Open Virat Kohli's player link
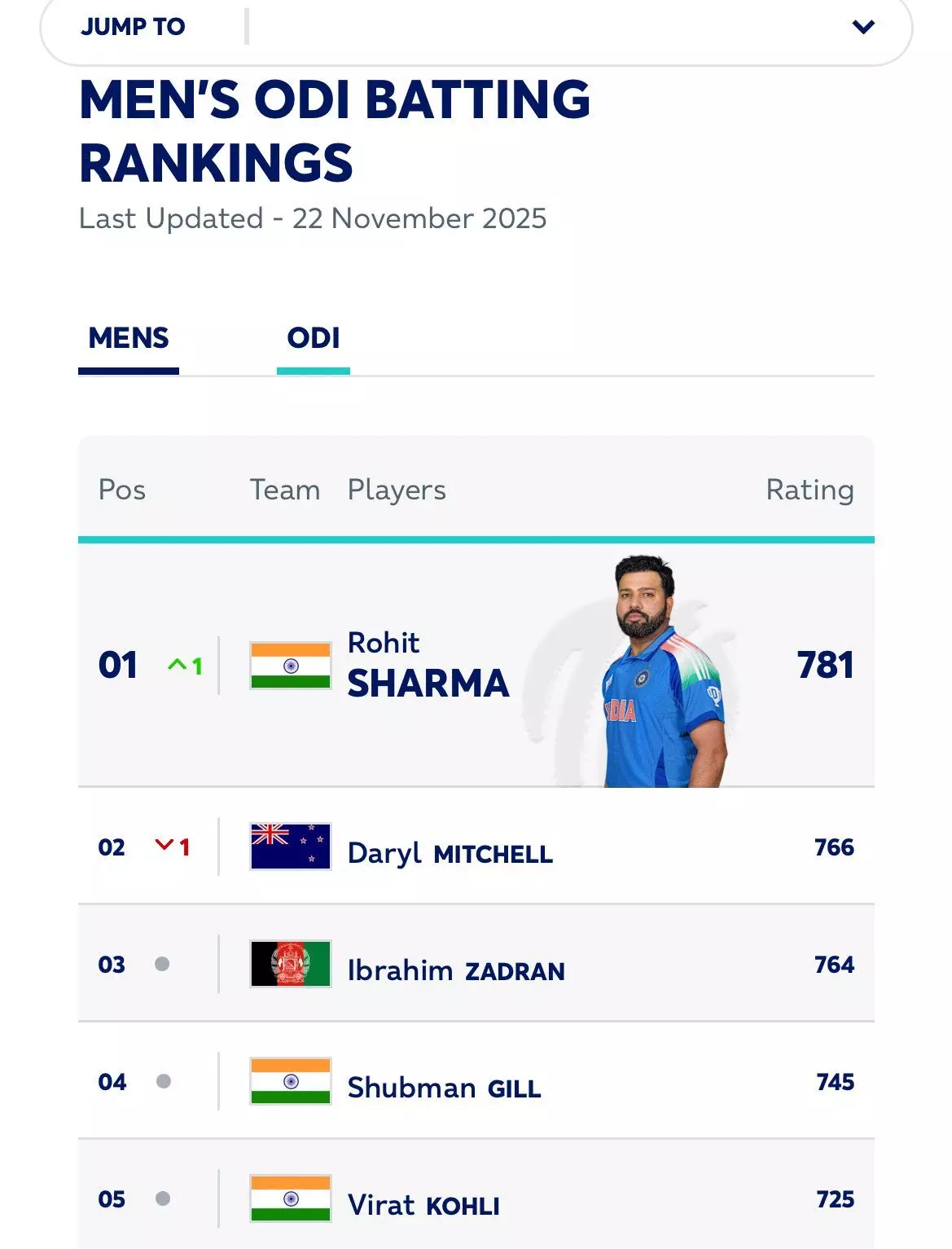 [423, 1205]
